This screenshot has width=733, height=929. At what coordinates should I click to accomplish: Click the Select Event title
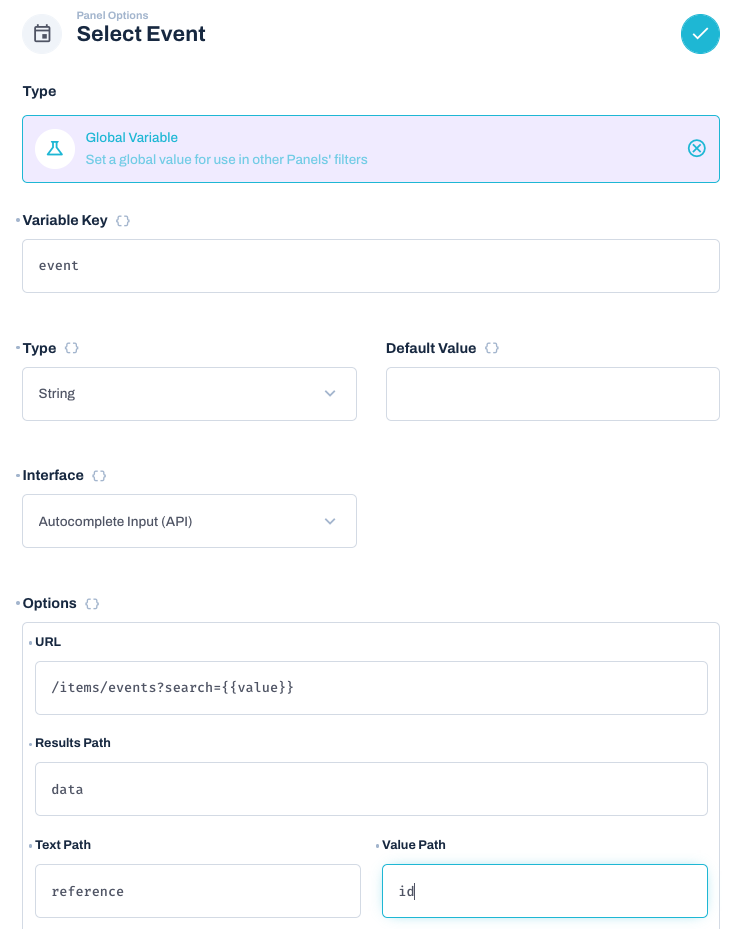pos(140,34)
